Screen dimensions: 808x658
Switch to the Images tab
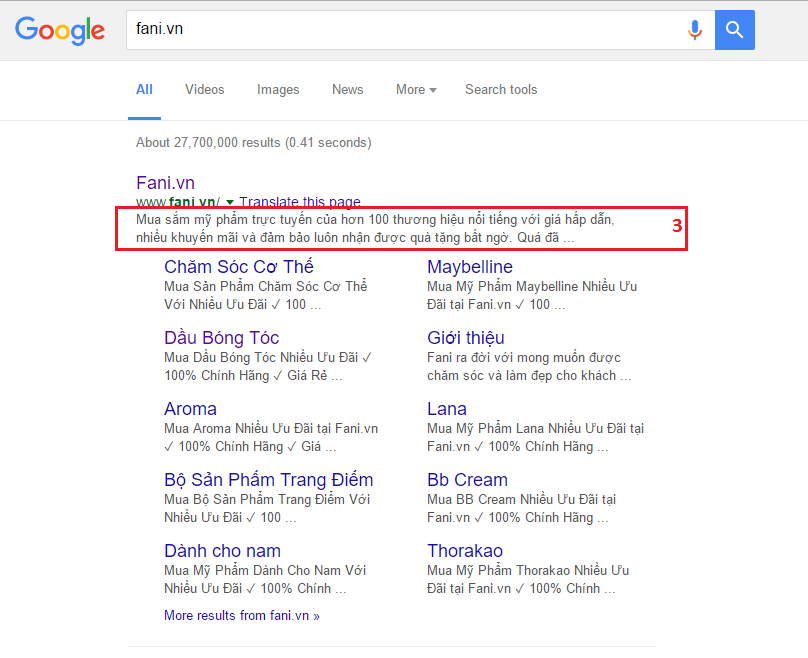(278, 90)
